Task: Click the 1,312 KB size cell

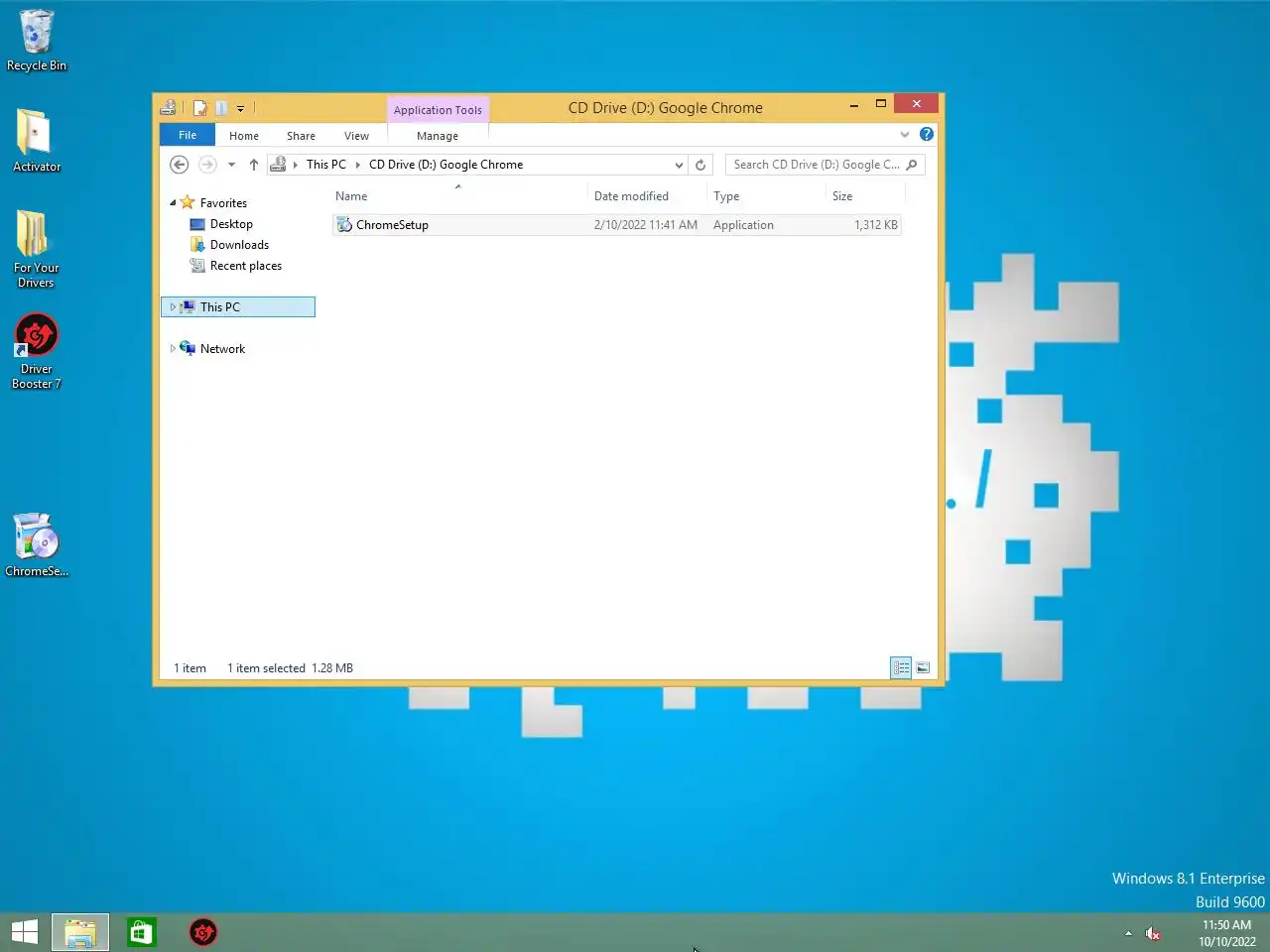Action: [876, 225]
